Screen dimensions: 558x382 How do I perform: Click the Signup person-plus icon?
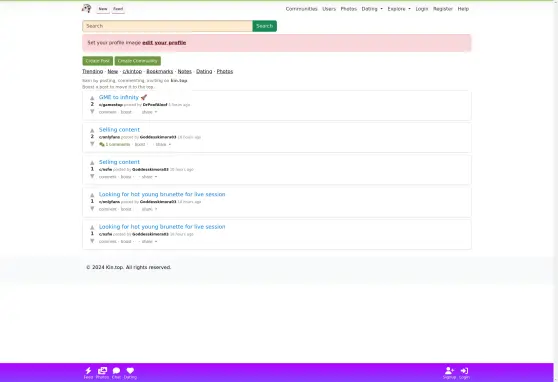(x=449, y=371)
